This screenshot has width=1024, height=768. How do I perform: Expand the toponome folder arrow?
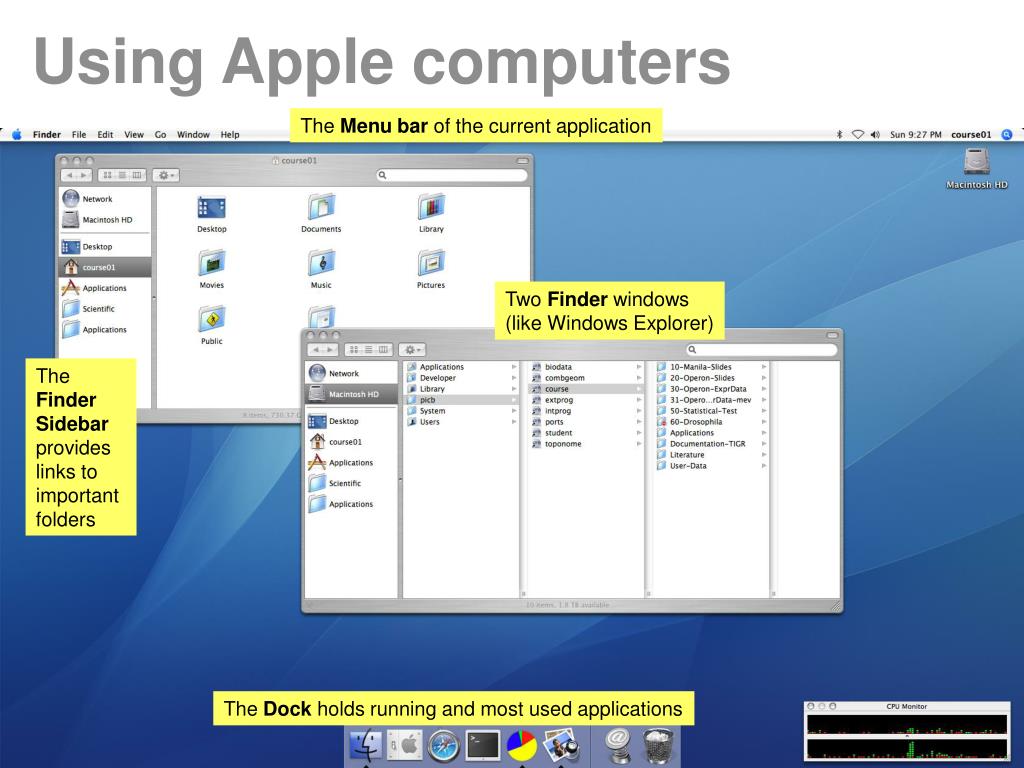coord(639,444)
